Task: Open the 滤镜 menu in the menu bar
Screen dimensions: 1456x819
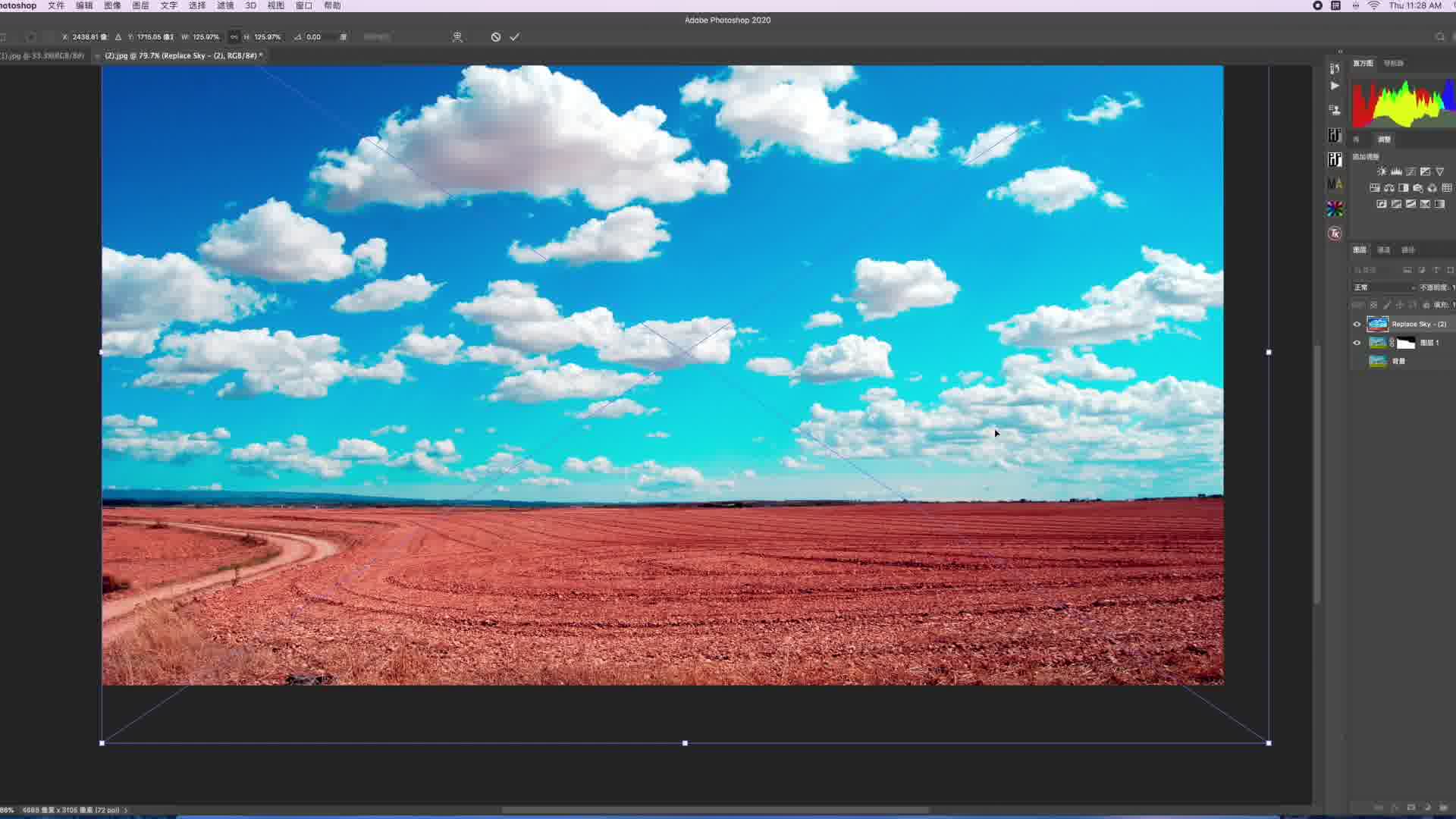Action: pyautogui.click(x=225, y=6)
